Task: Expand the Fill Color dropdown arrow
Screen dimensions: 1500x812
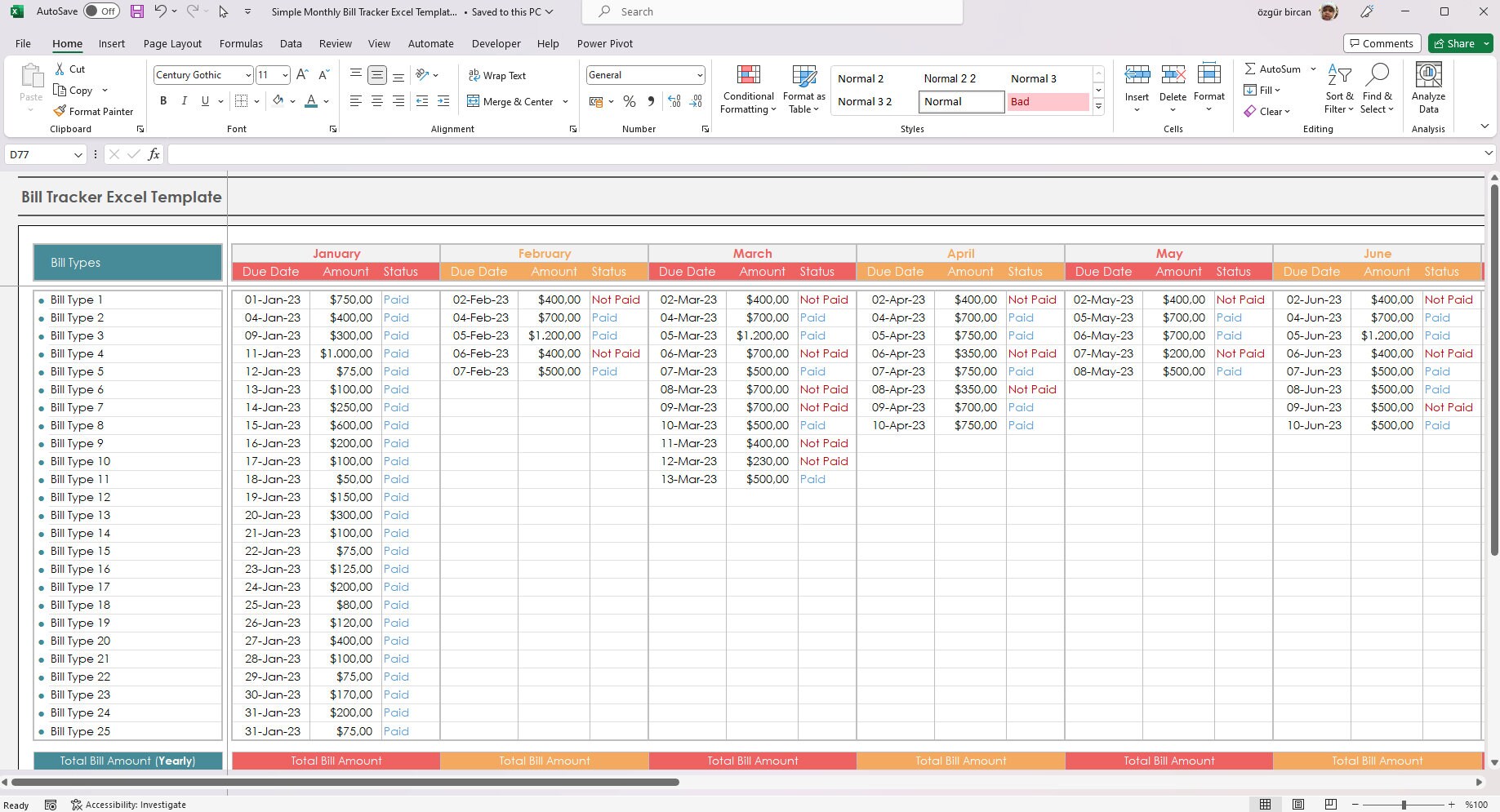Action: pyautogui.click(x=292, y=101)
